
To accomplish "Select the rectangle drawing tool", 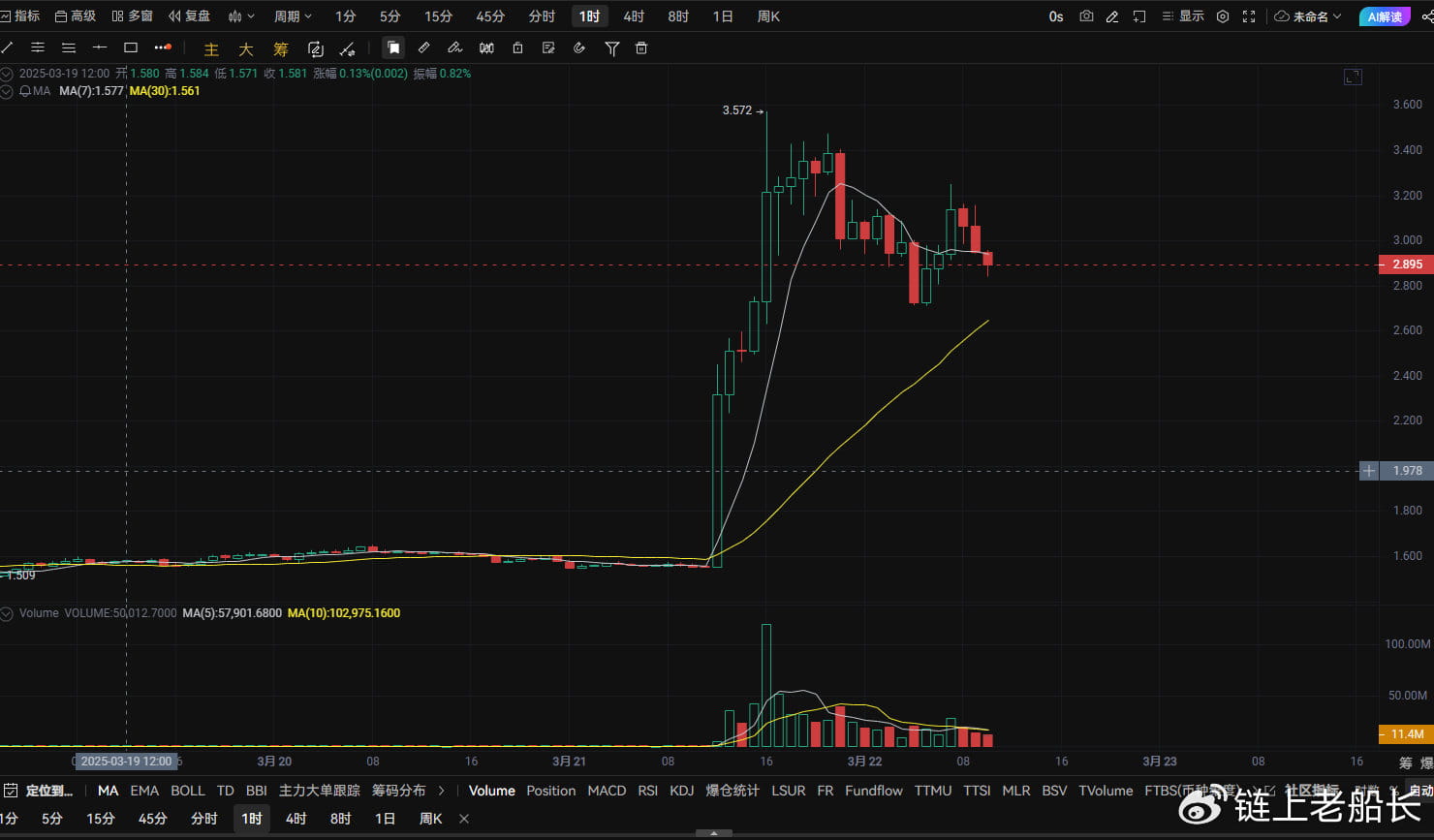I will pos(131,47).
